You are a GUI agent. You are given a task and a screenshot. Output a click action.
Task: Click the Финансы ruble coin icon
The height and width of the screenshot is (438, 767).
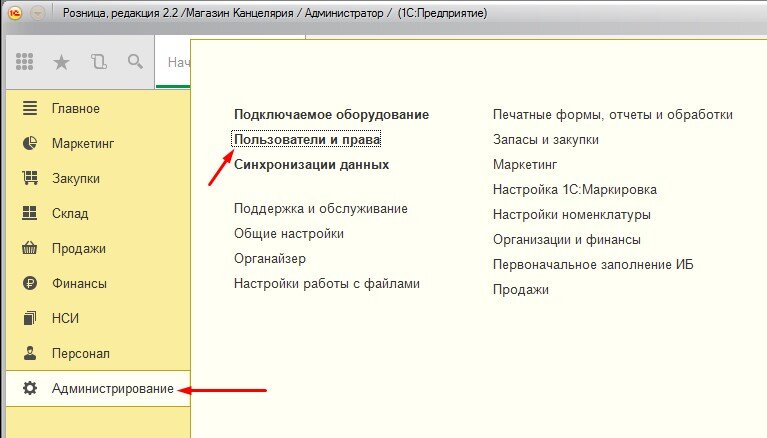(30, 283)
